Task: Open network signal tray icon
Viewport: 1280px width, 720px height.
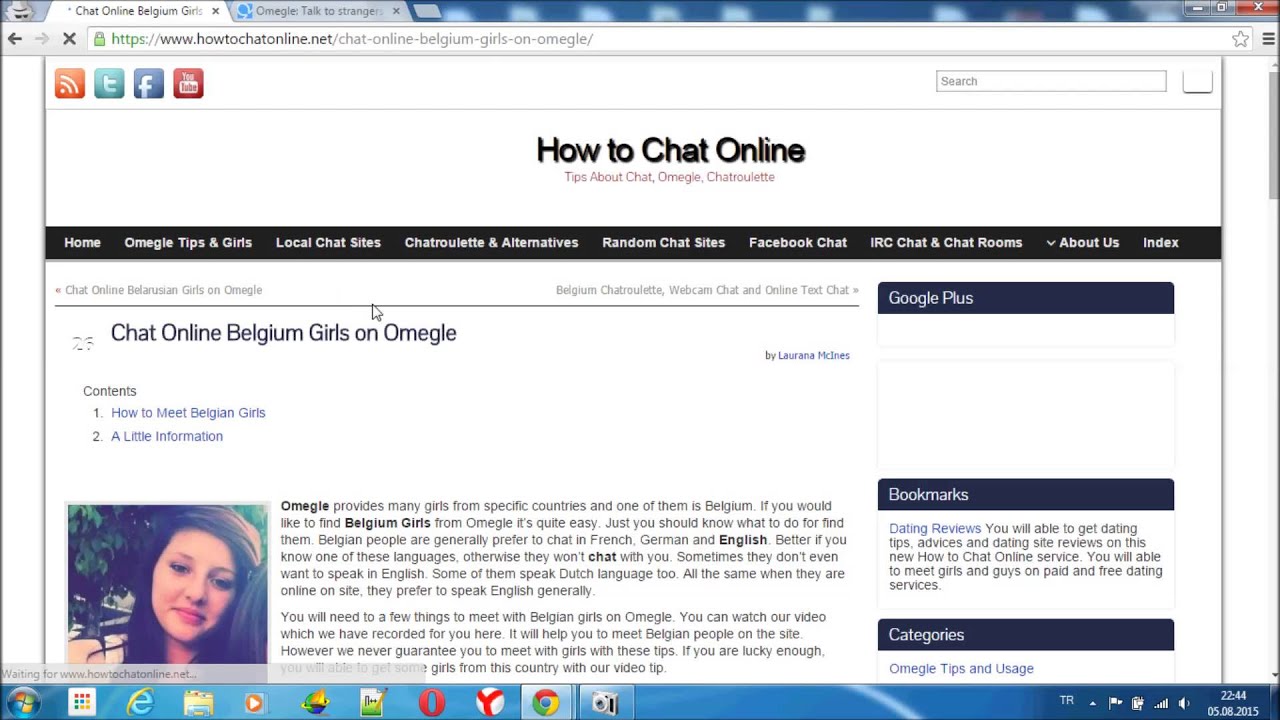Action: point(1161,703)
